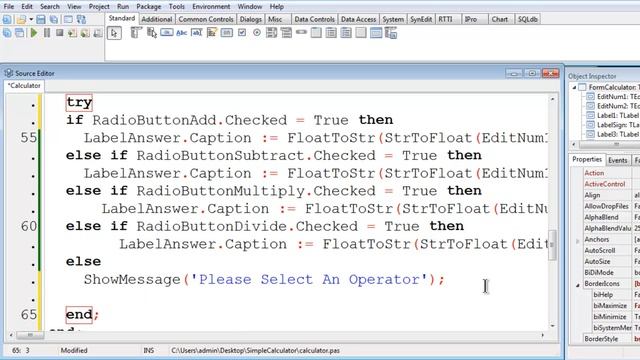Click the editor vertical scrollbar thumb
Viewport: 640px width, 360px height.
pyautogui.click(x=552, y=245)
